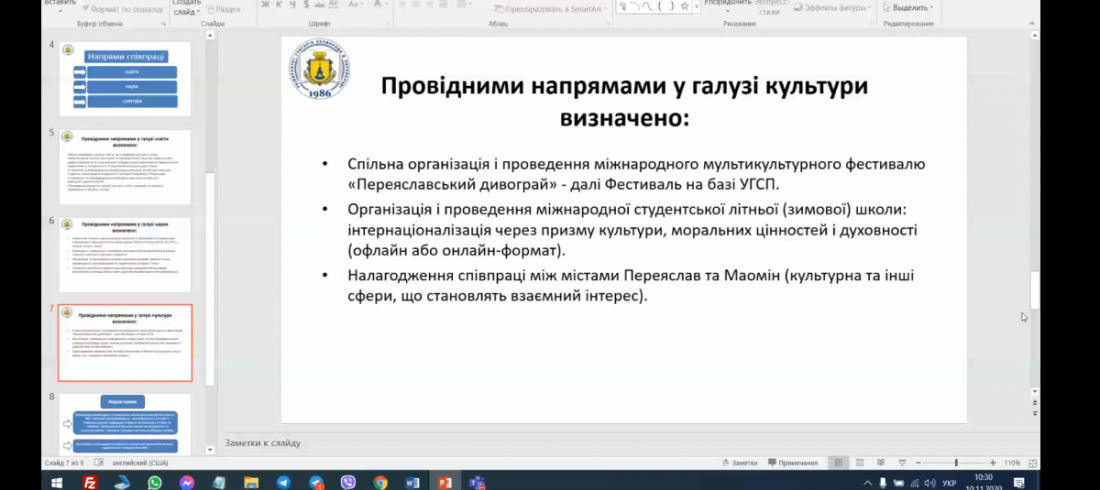Click the university logo on the slide

(x=319, y=69)
